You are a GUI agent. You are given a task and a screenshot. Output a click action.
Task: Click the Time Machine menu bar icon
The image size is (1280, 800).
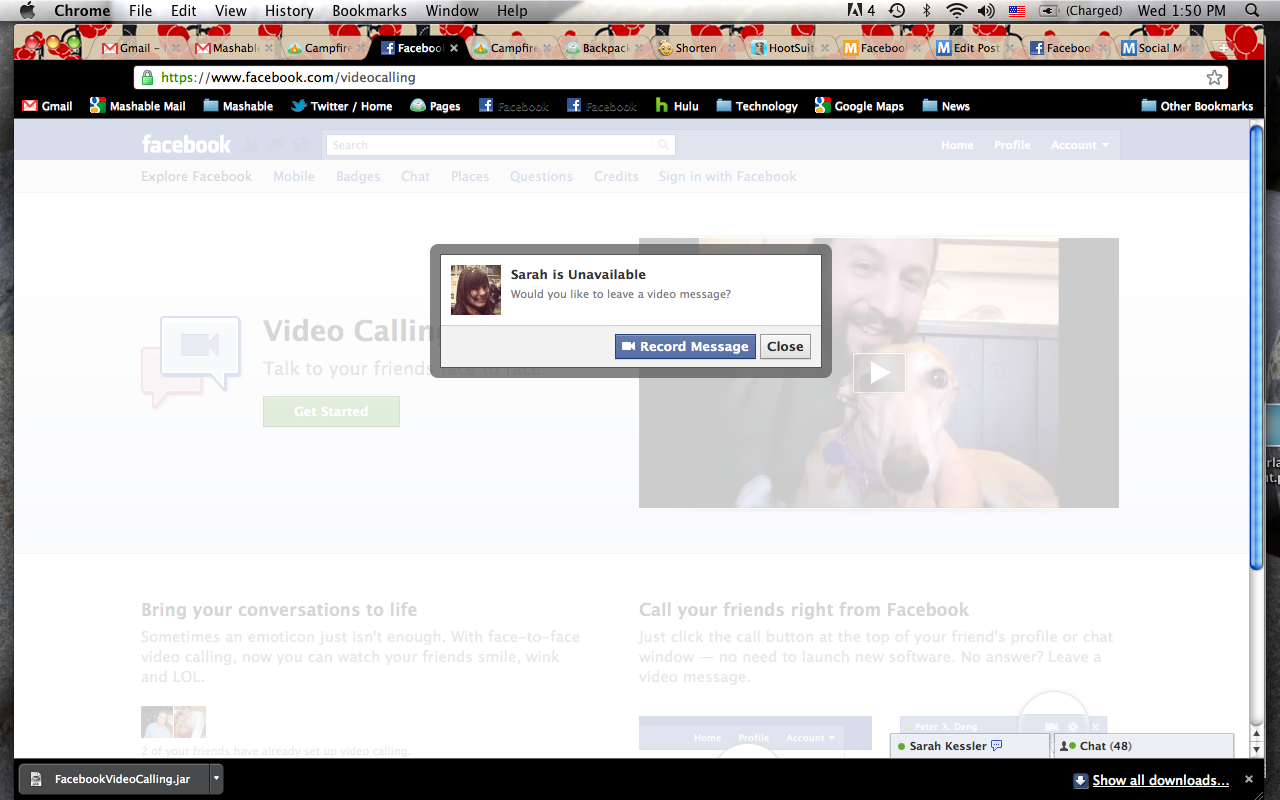pyautogui.click(x=897, y=11)
